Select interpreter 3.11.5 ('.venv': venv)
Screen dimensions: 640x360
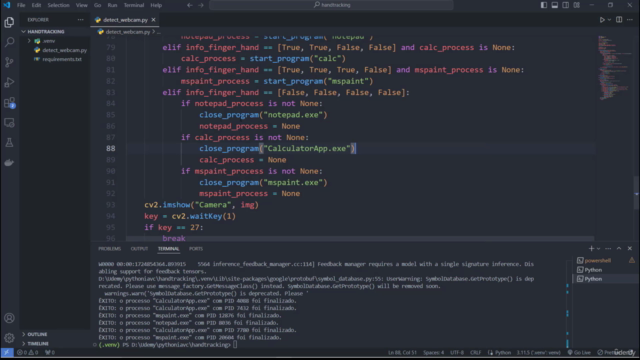538,352
